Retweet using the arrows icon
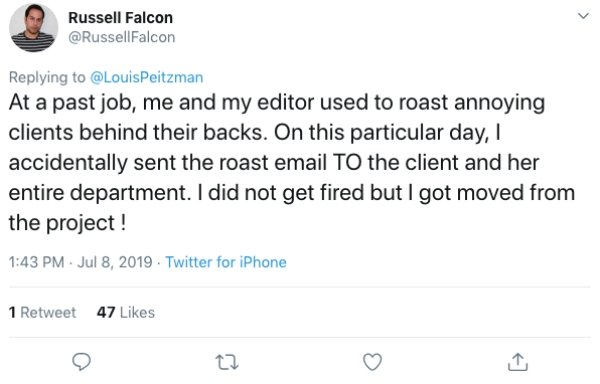 coord(227,362)
